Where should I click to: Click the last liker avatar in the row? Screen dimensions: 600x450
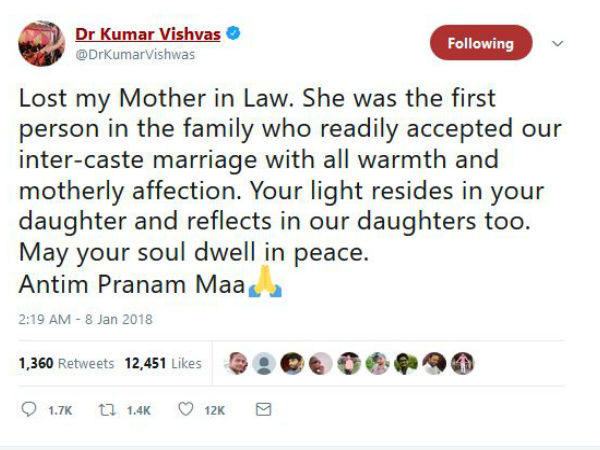coord(462,364)
